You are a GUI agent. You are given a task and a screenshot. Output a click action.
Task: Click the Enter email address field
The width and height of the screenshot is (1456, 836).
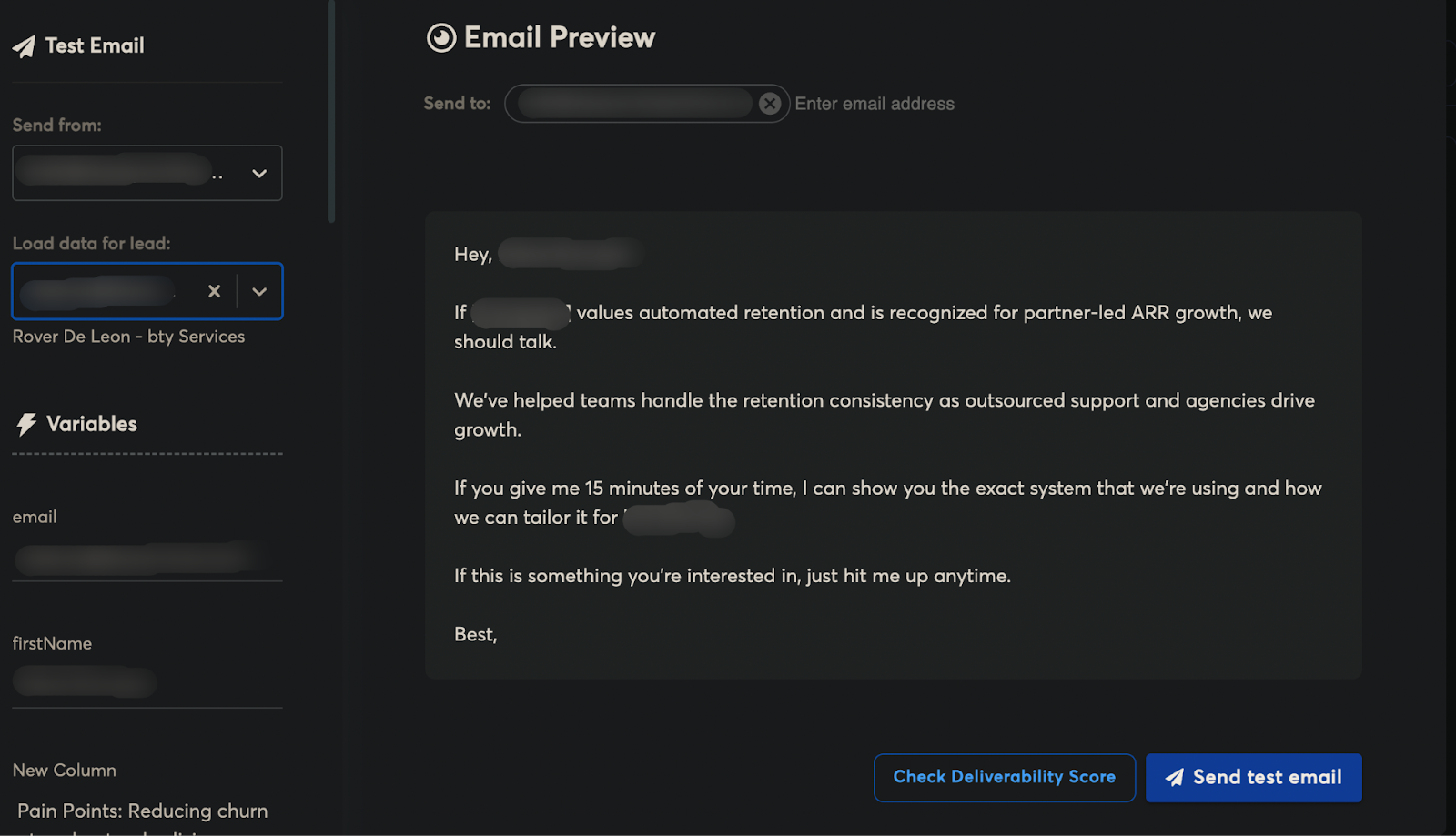click(x=874, y=103)
